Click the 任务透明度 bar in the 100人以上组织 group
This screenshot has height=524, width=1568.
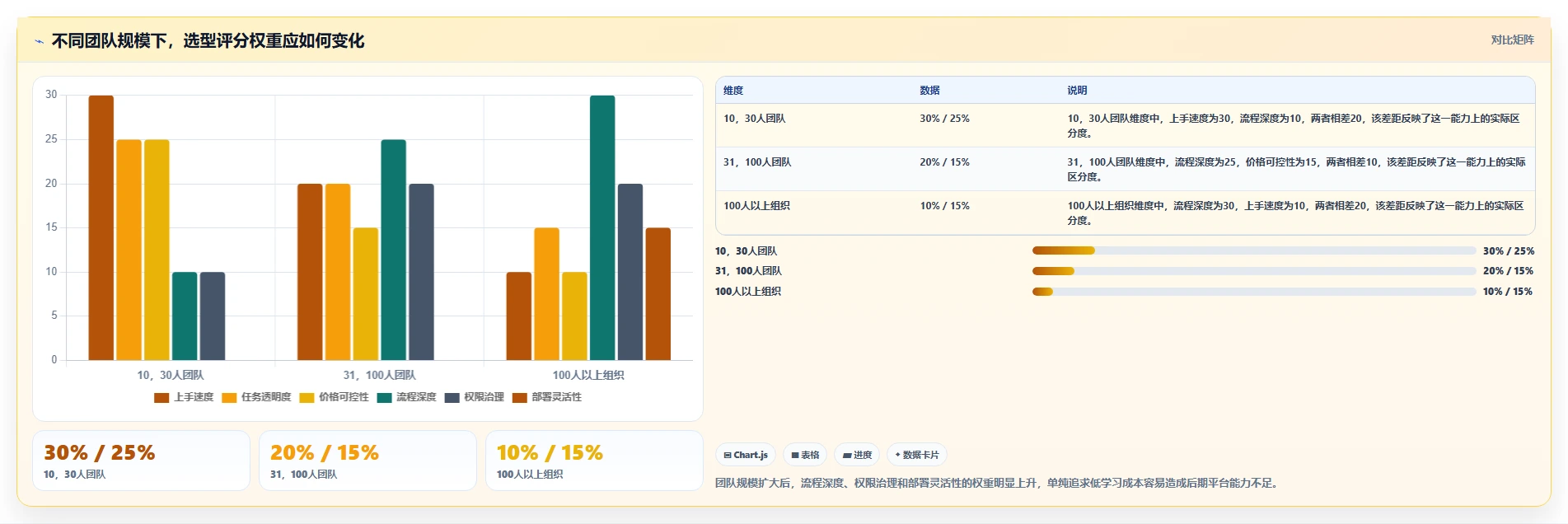coord(546,294)
